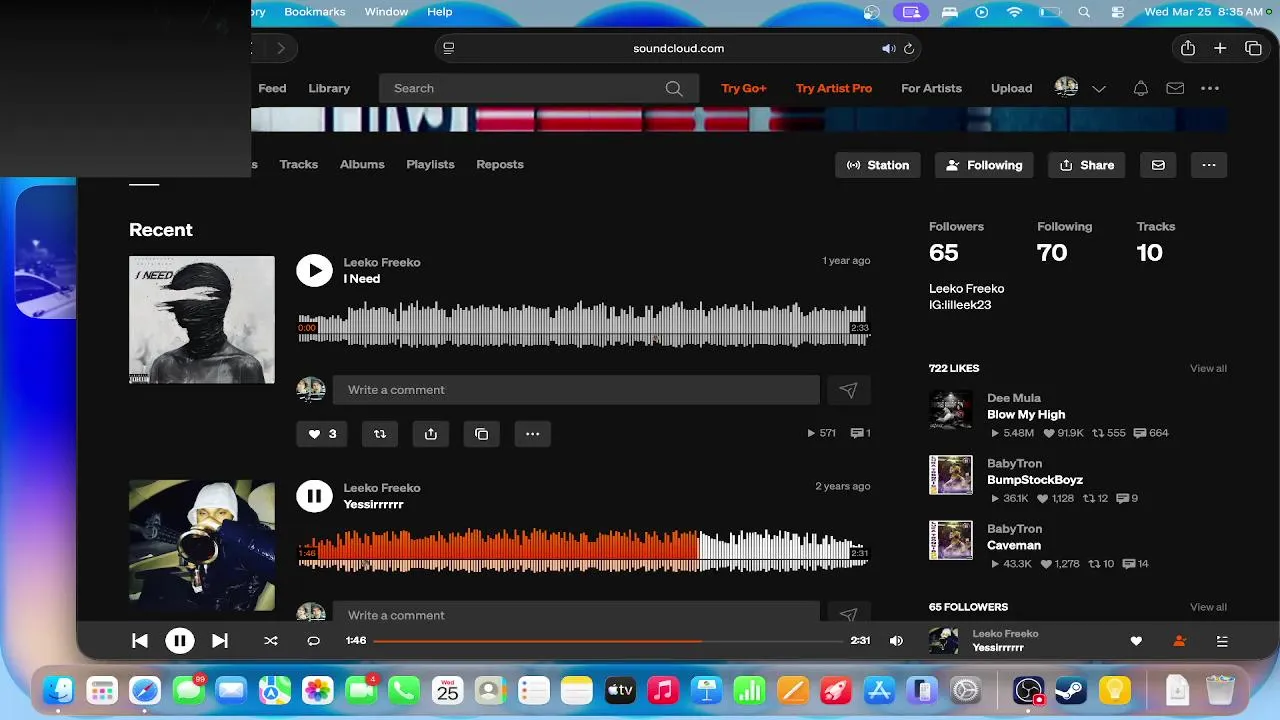This screenshot has height=720, width=1280.
Task: Write a comment on I Need
Action: coord(576,390)
